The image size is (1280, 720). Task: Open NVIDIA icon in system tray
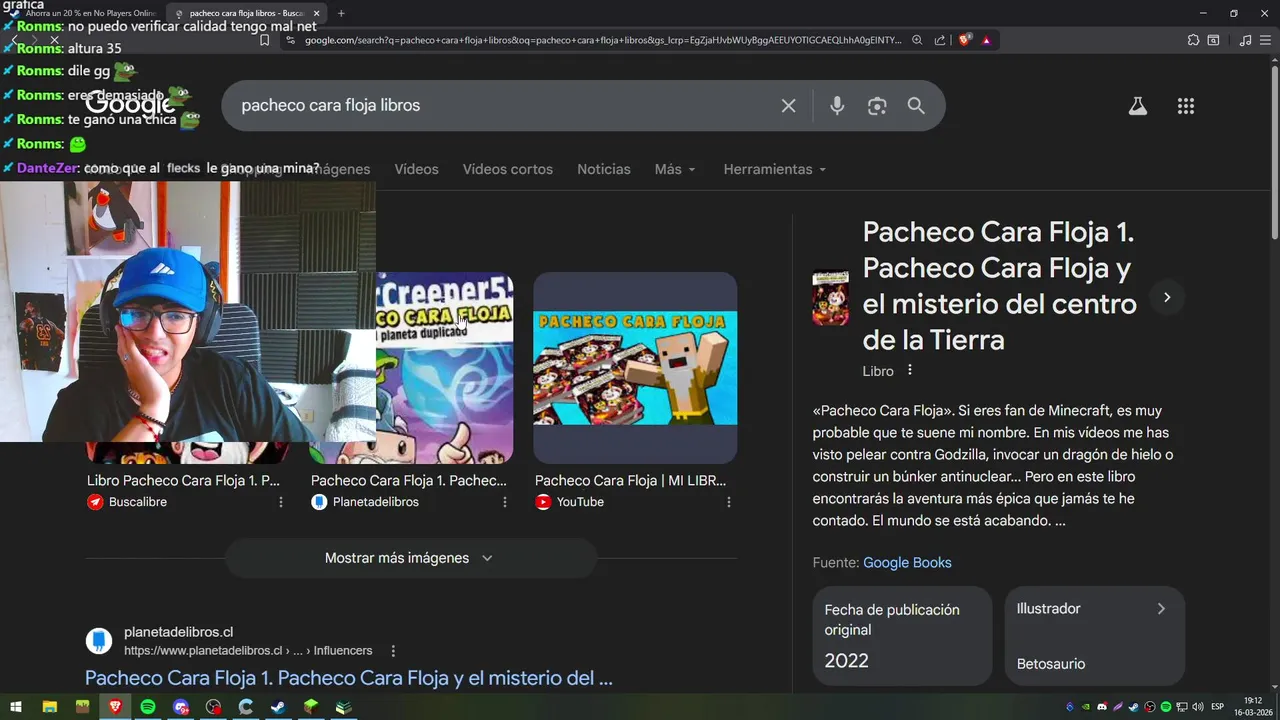point(1086,707)
